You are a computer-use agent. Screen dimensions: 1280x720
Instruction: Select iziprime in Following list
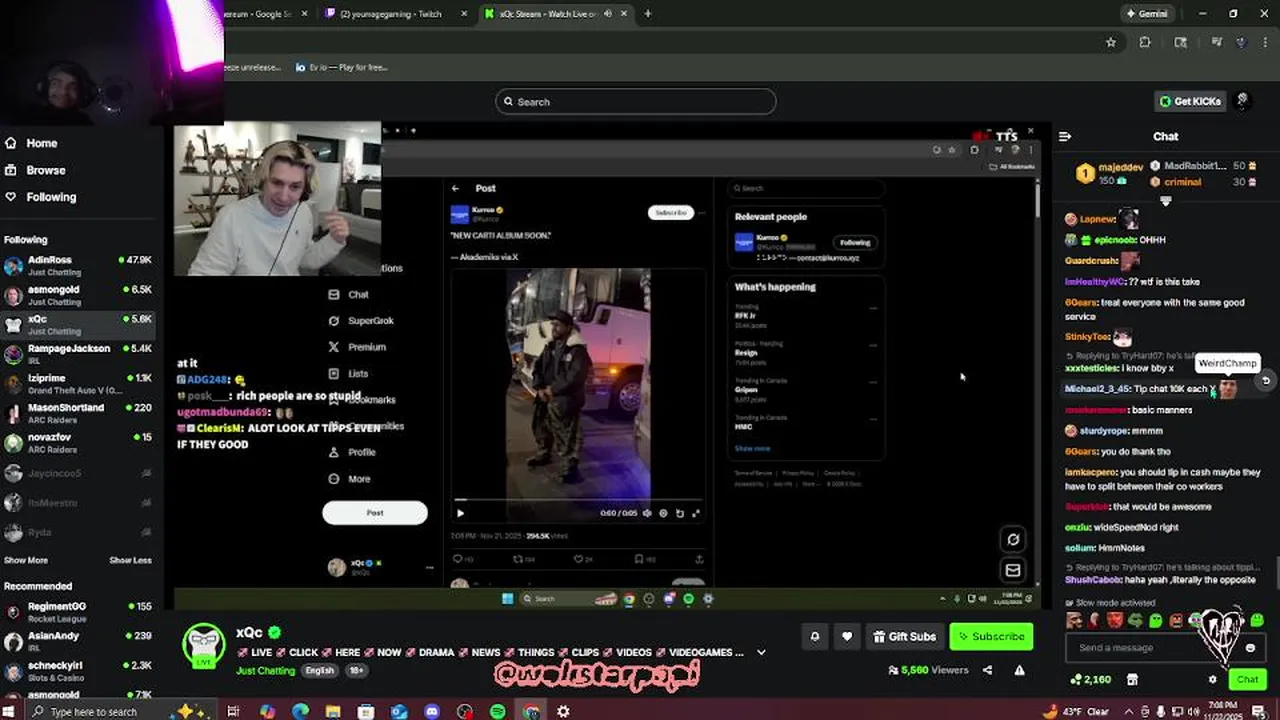78,384
